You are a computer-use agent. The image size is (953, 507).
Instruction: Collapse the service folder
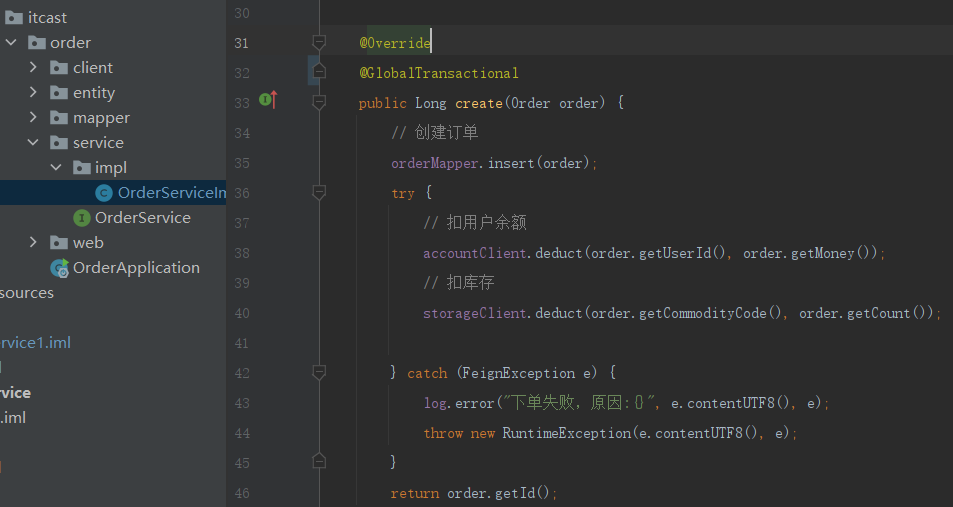[33, 142]
